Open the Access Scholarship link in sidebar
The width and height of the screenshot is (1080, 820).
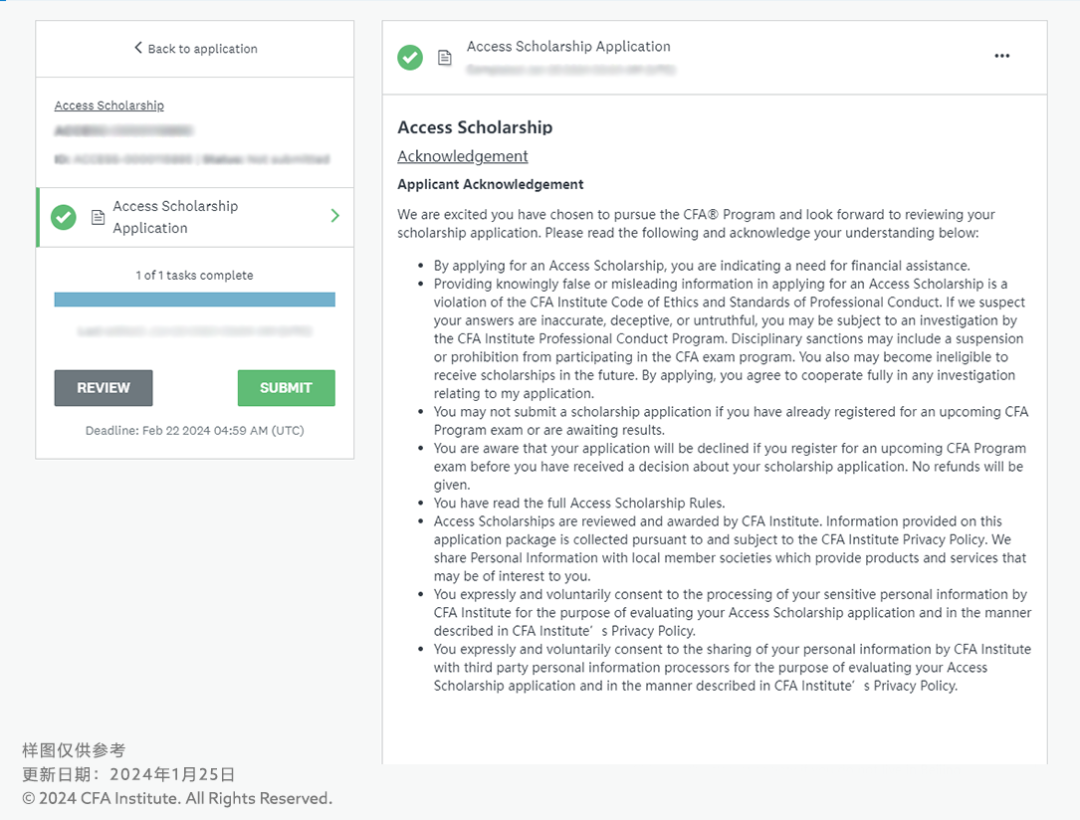click(109, 105)
